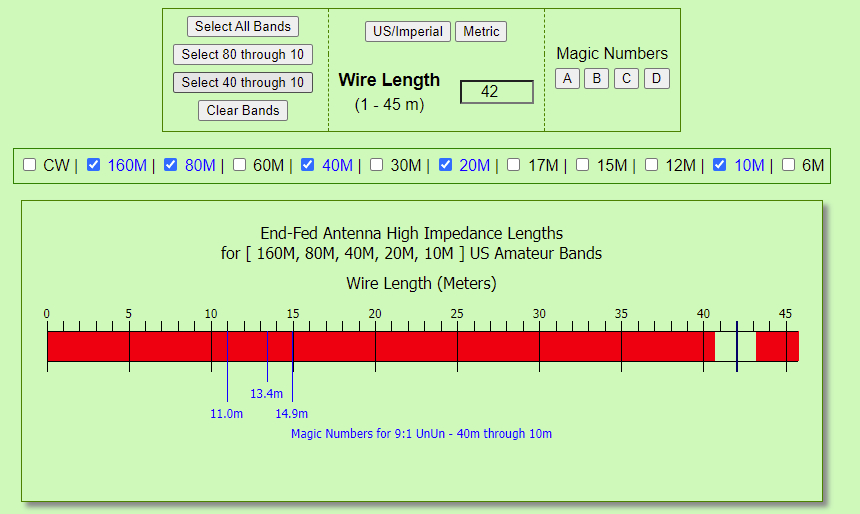Switch units to Metric
The image size is (860, 514).
coord(481,31)
